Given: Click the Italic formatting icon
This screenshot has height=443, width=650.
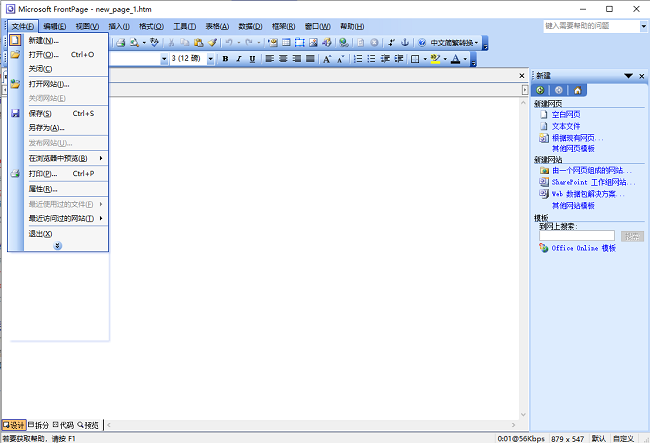Looking at the screenshot, I should coord(239,59).
